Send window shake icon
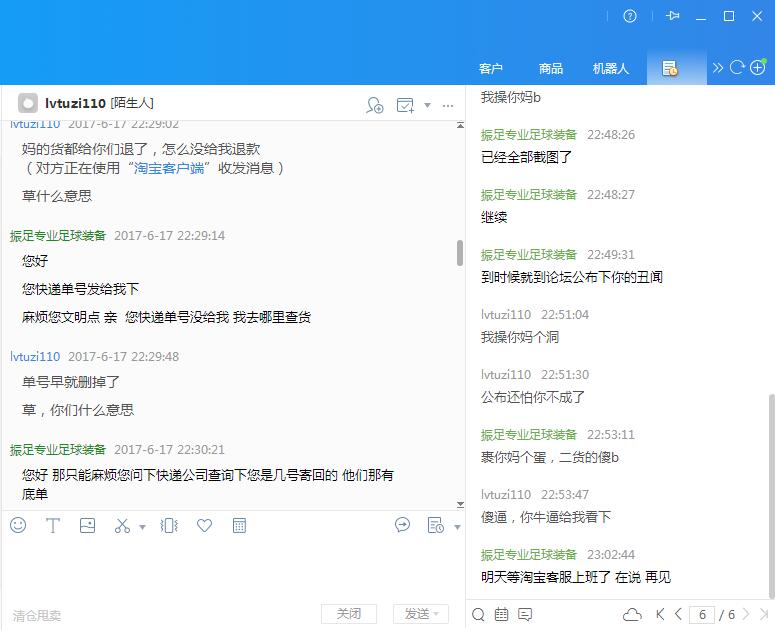 pos(169,526)
